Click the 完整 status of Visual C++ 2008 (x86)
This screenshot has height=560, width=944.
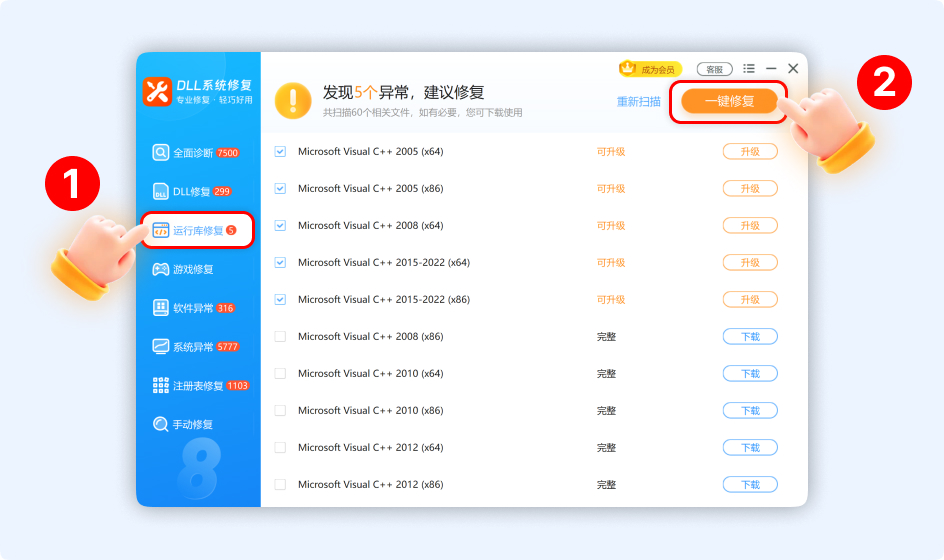606,337
